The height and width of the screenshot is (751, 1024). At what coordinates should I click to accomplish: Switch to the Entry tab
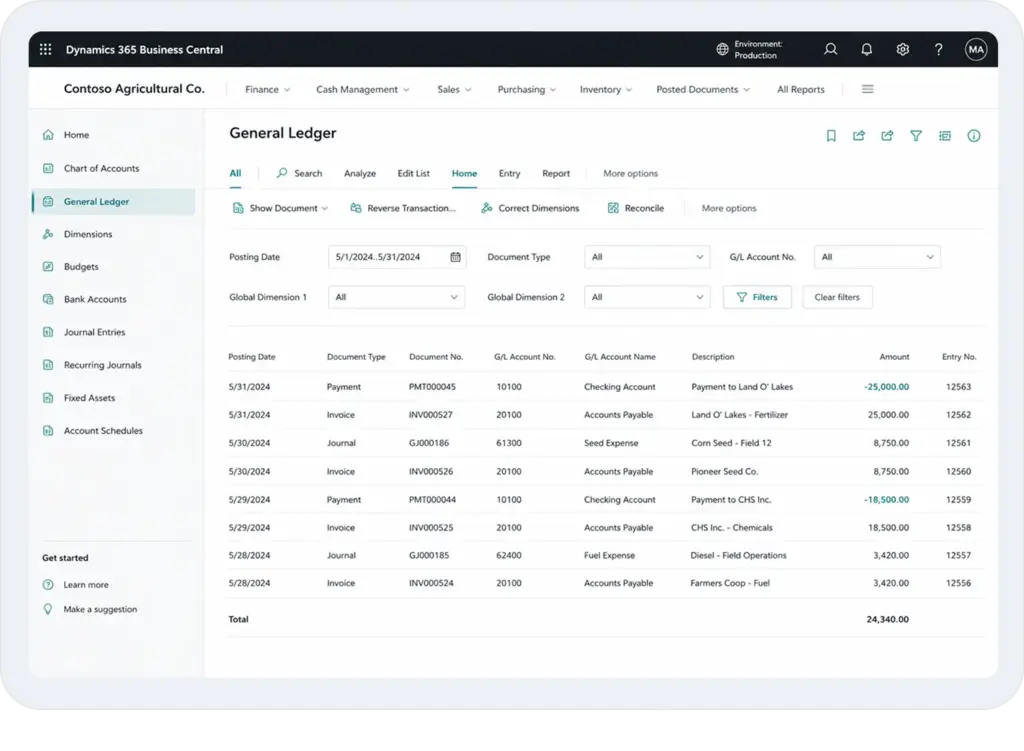coord(509,174)
